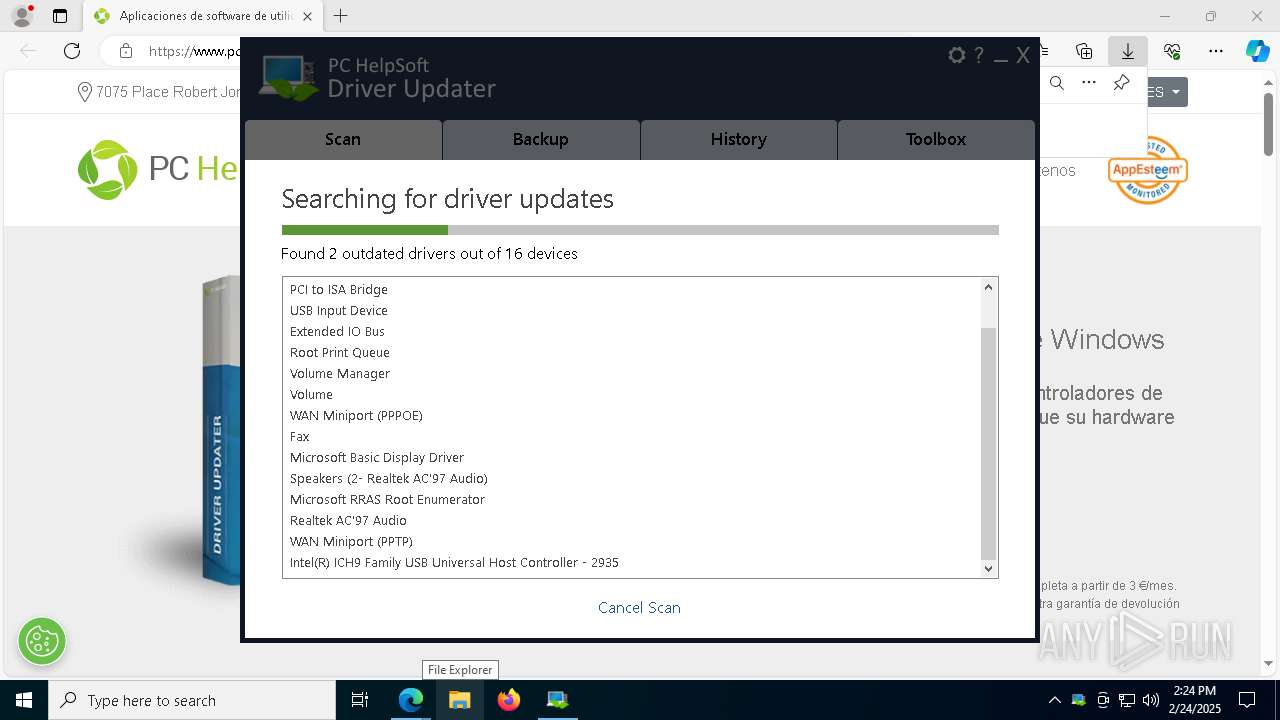This screenshot has width=1280, height=720.
Task: Open Driver Updater settings gear
Action: [957, 56]
